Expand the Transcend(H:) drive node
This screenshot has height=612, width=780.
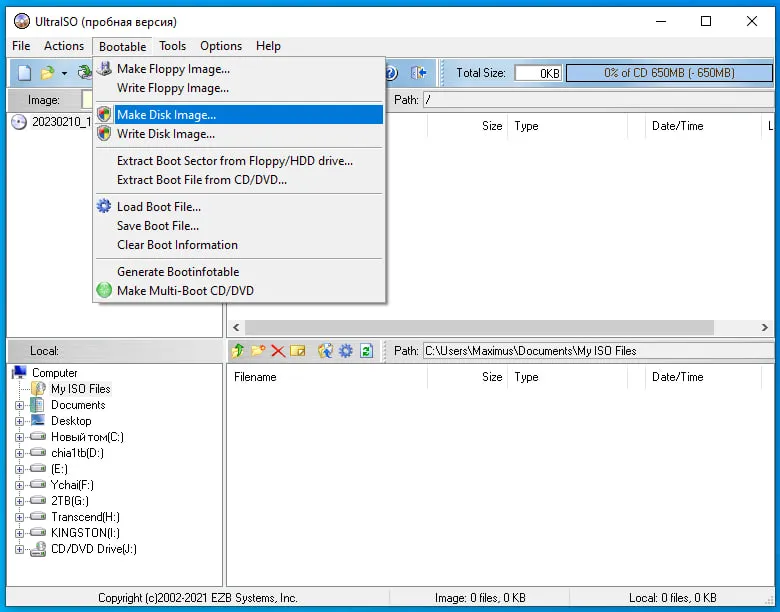[19, 517]
